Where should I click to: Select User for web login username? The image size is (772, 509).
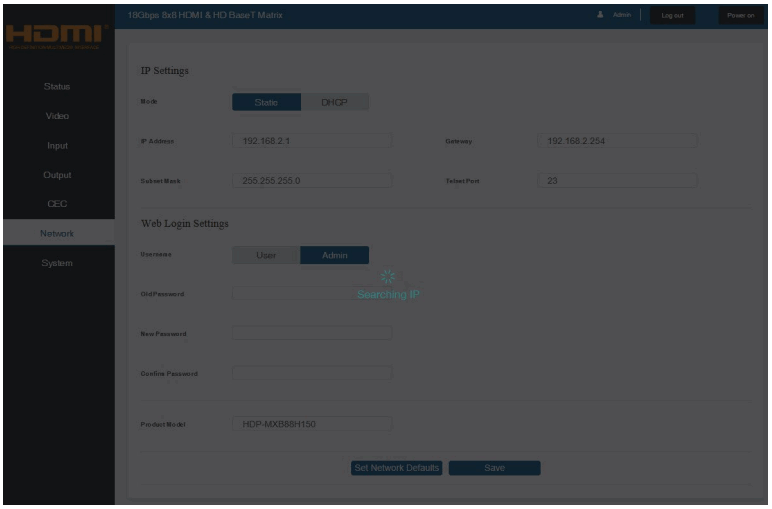(x=266, y=255)
